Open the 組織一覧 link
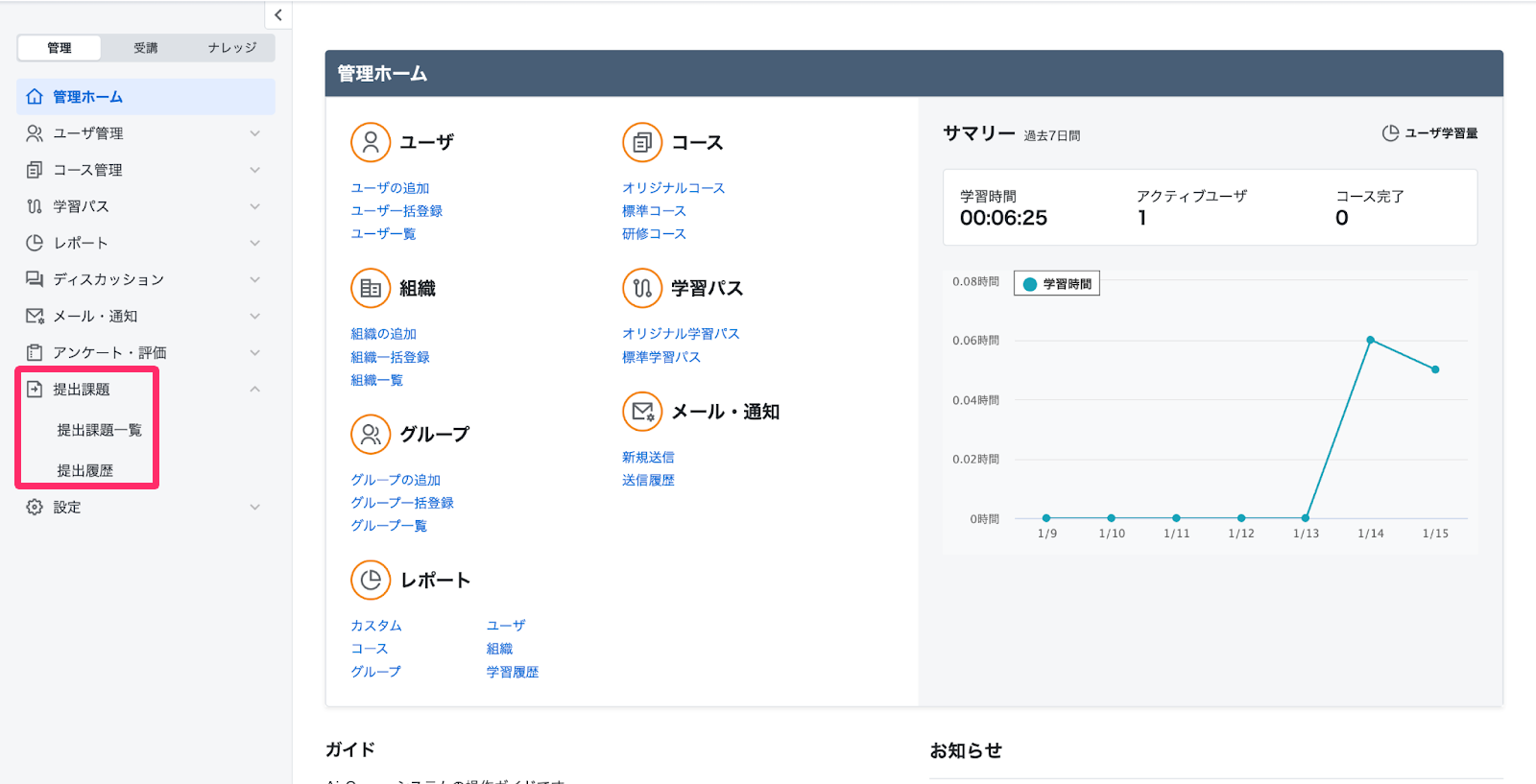 click(376, 380)
